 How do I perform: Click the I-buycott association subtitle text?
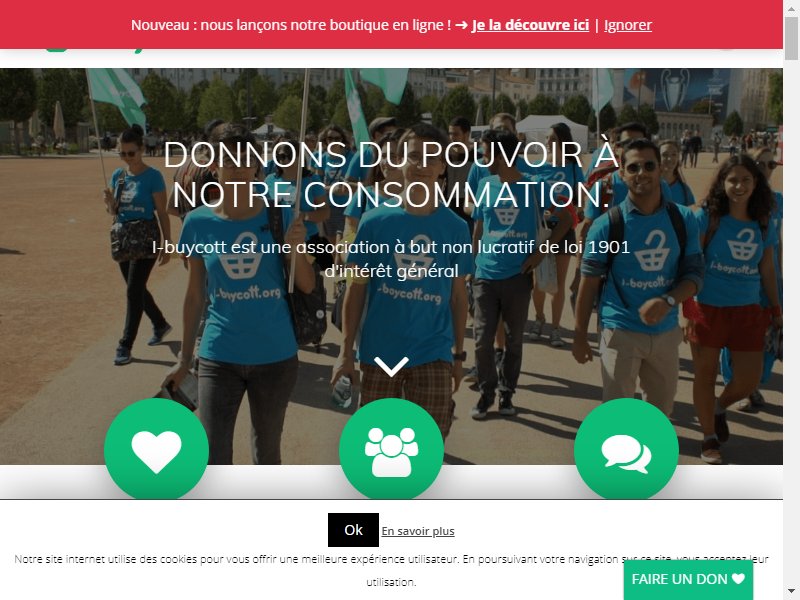click(x=391, y=259)
